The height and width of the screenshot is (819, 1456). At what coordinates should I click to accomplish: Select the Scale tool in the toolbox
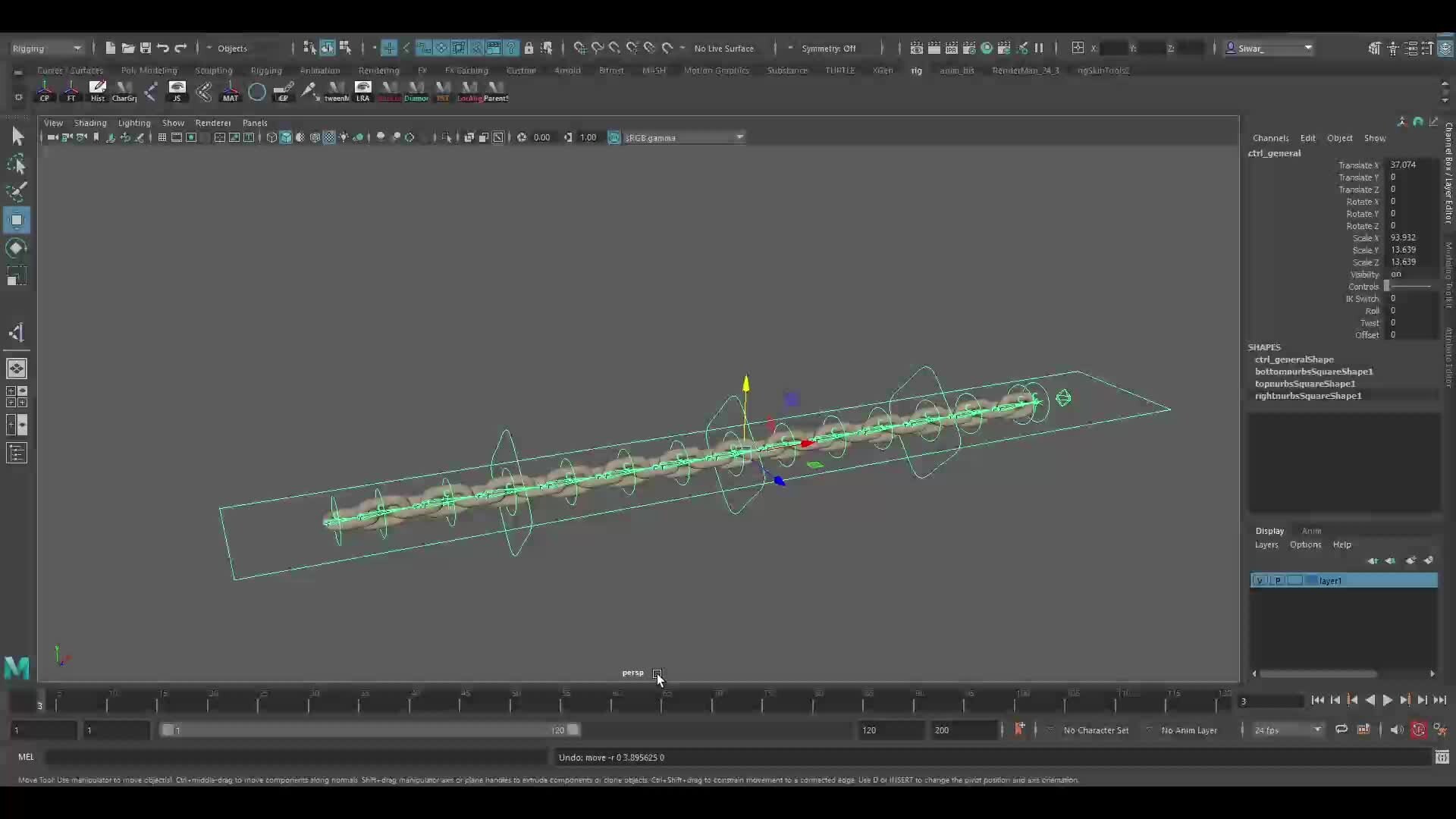click(17, 277)
